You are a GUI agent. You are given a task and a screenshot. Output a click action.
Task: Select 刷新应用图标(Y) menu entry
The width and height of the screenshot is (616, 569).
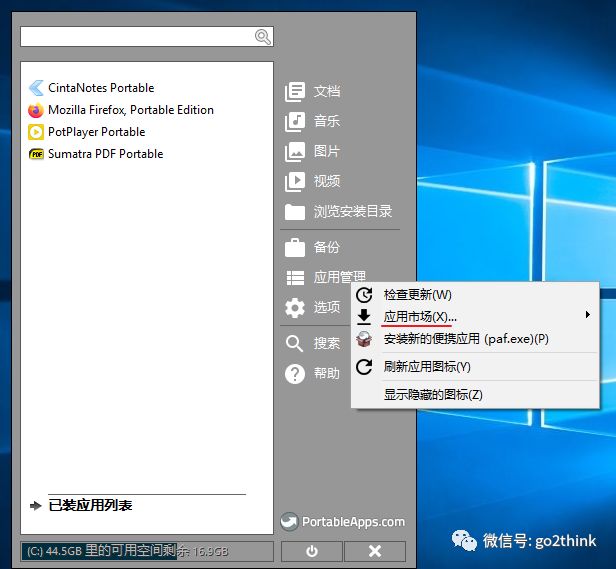(475, 367)
